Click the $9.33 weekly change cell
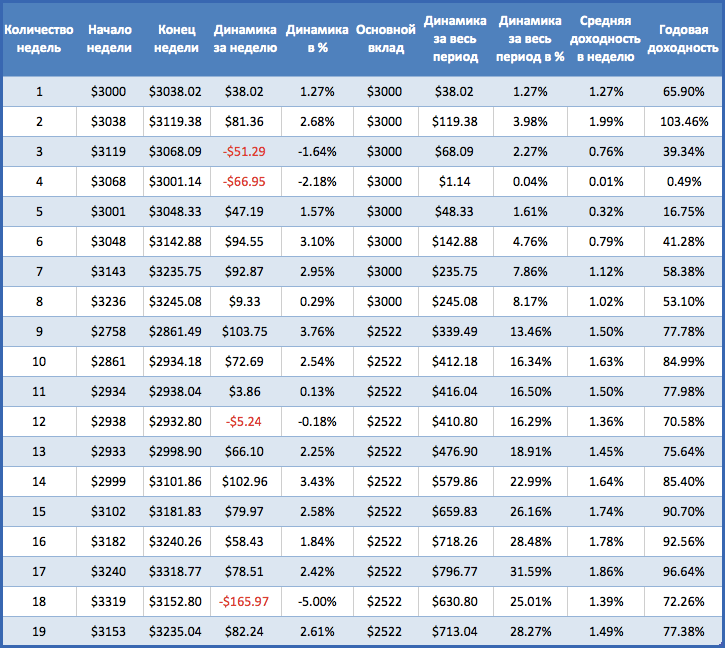This screenshot has height=648, width=725. (245, 302)
